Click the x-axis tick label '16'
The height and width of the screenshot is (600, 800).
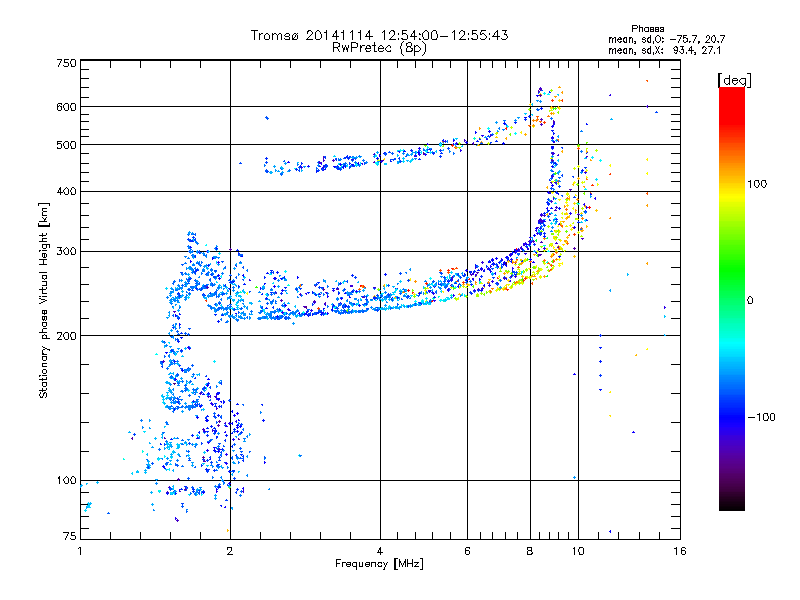coord(680,551)
